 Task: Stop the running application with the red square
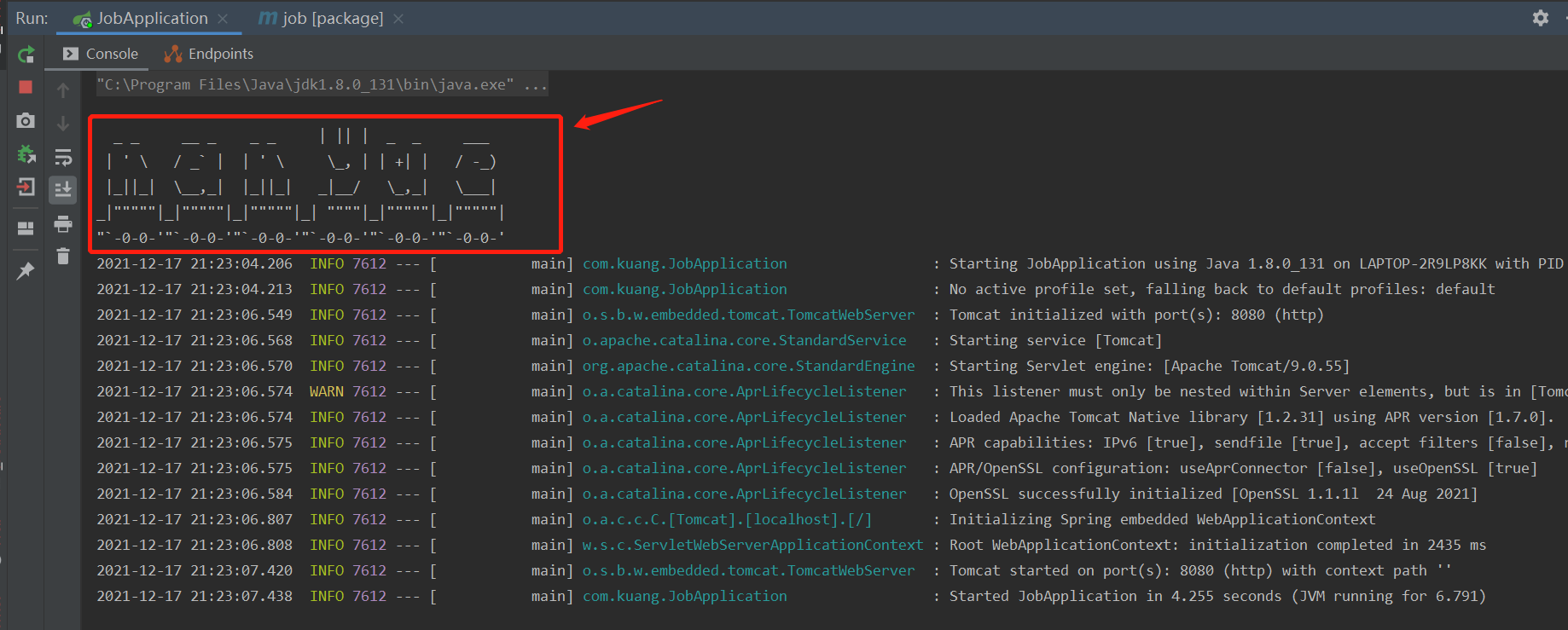(x=26, y=87)
